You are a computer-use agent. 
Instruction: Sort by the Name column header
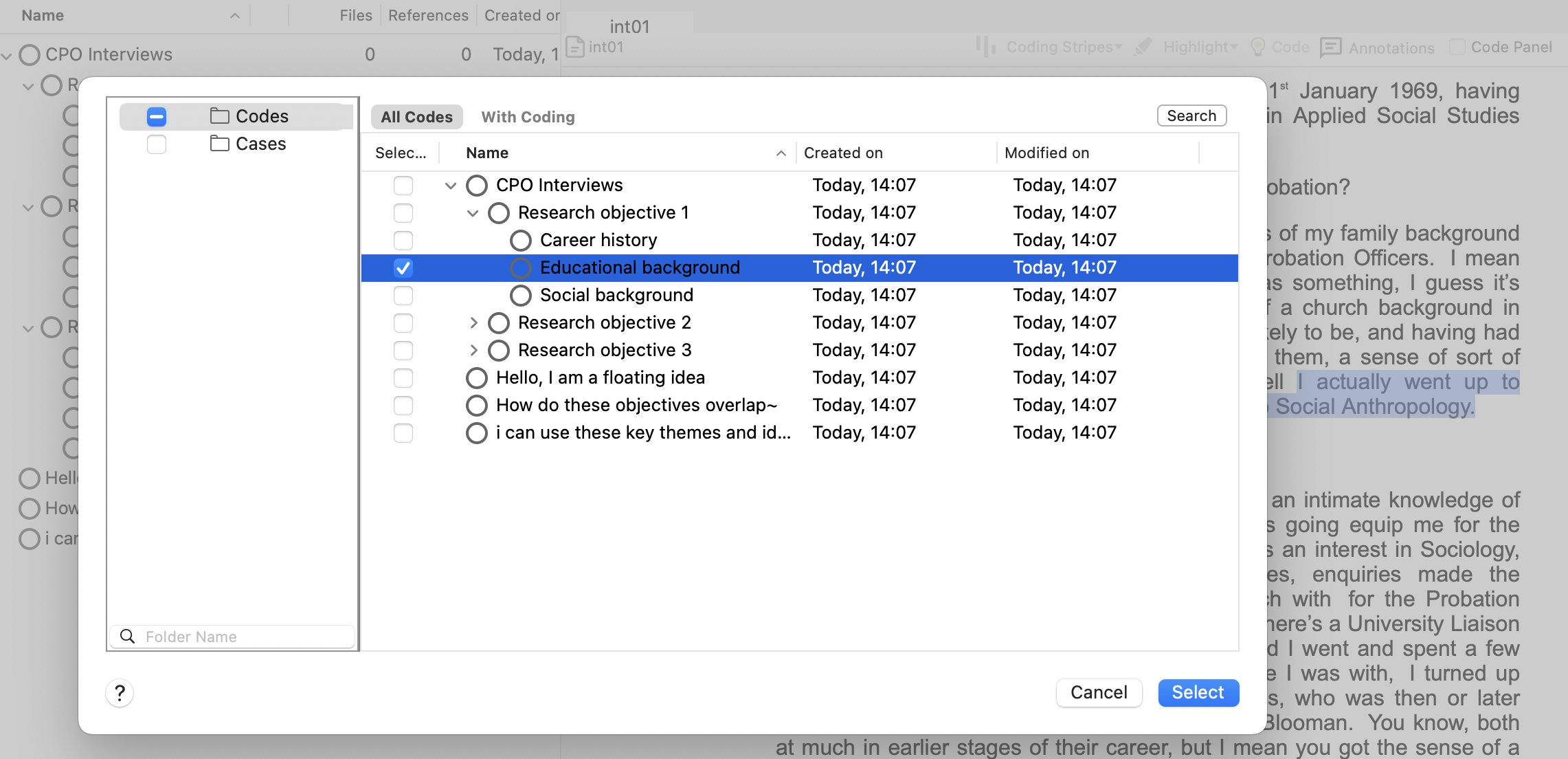pyautogui.click(x=487, y=153)
